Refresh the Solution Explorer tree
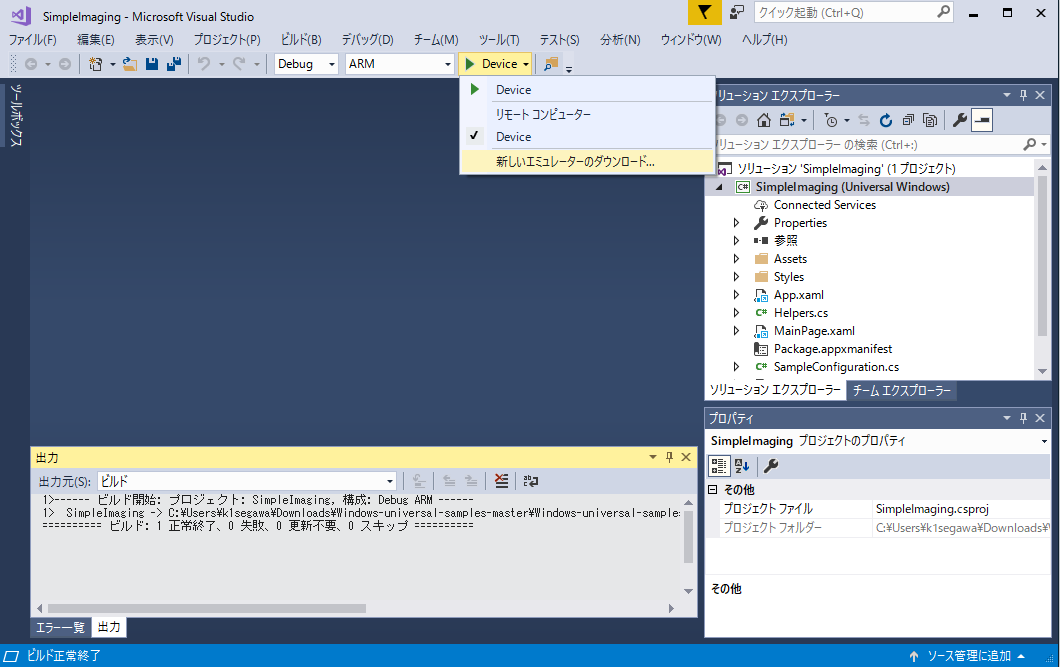 click(886, 120)
